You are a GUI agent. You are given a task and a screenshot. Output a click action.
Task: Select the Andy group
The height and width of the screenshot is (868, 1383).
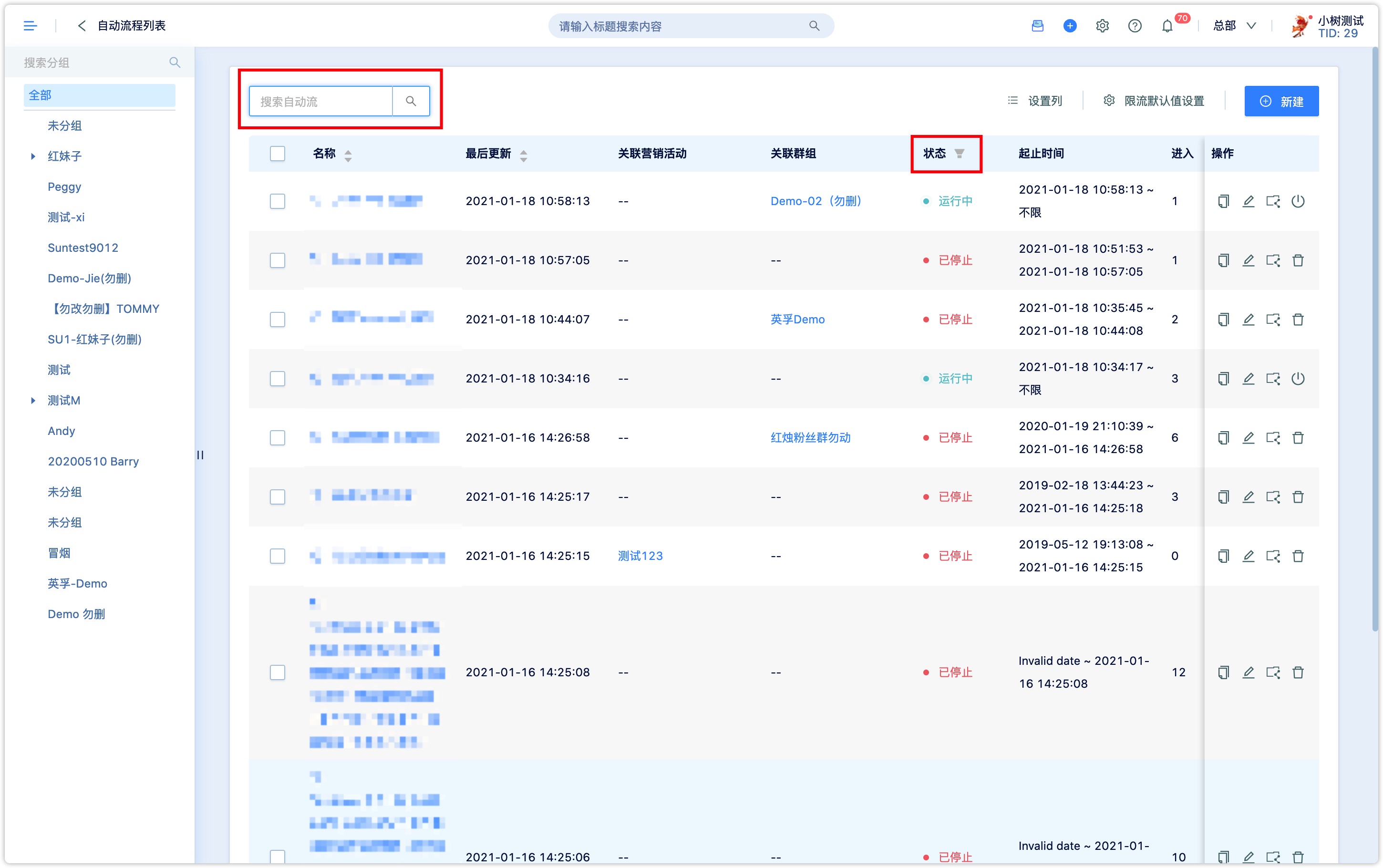pyautogui.click(x=62, y=431)
